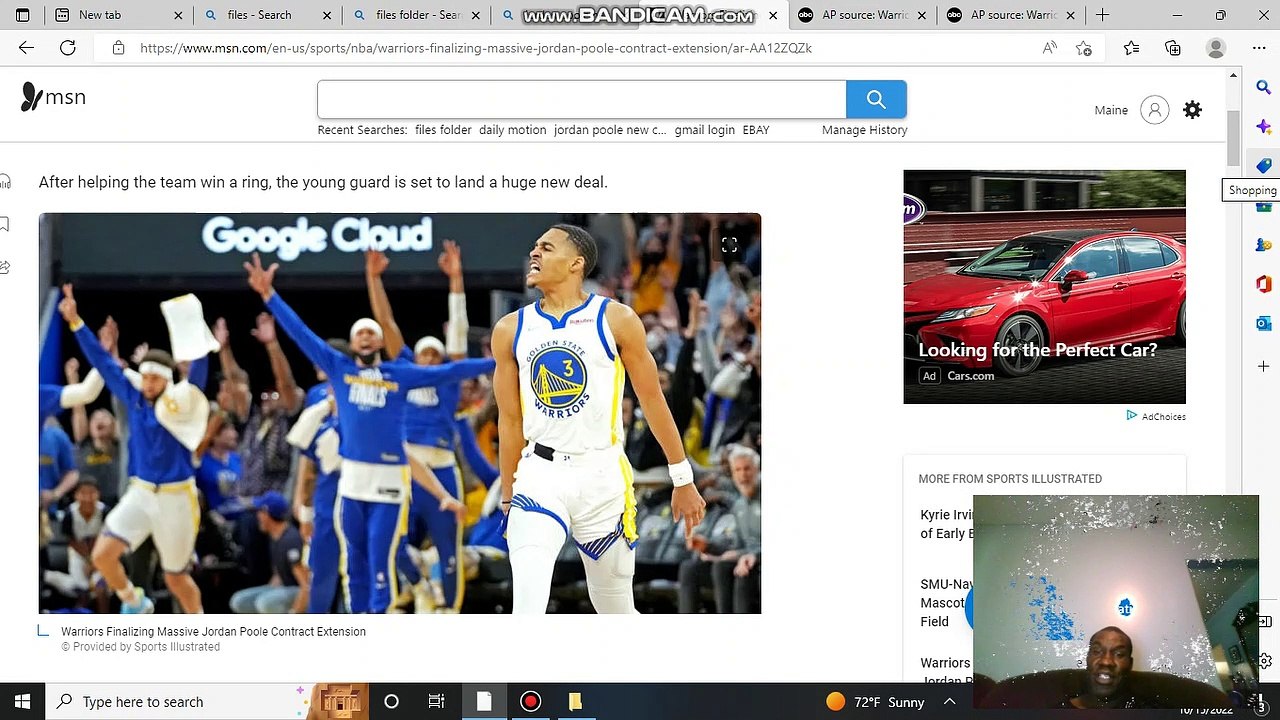Screen dimensions: 1280x720
Task: Expand article image to fullscreen icon
Action: point(729,245)
